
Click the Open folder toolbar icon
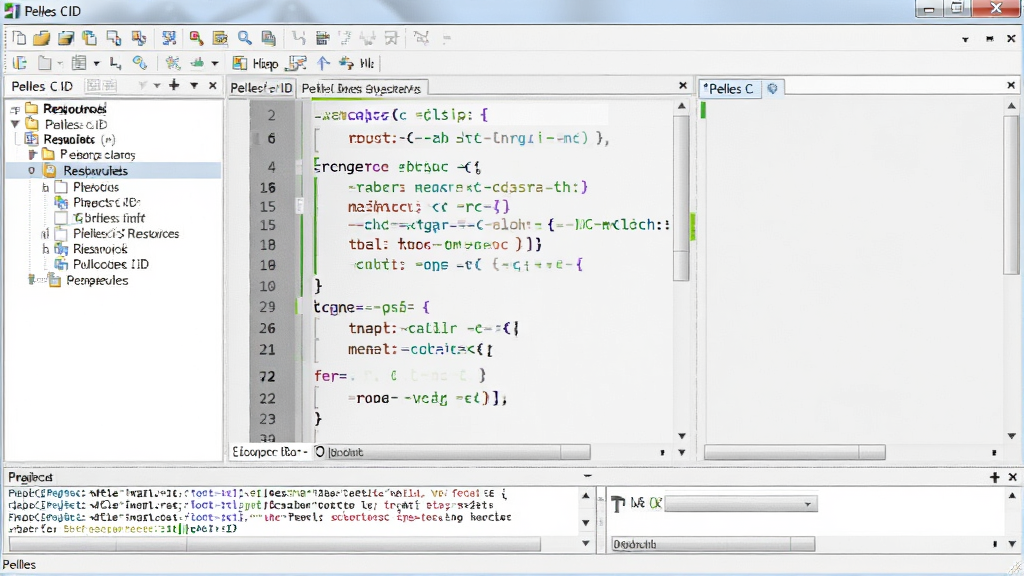[42, 39]
